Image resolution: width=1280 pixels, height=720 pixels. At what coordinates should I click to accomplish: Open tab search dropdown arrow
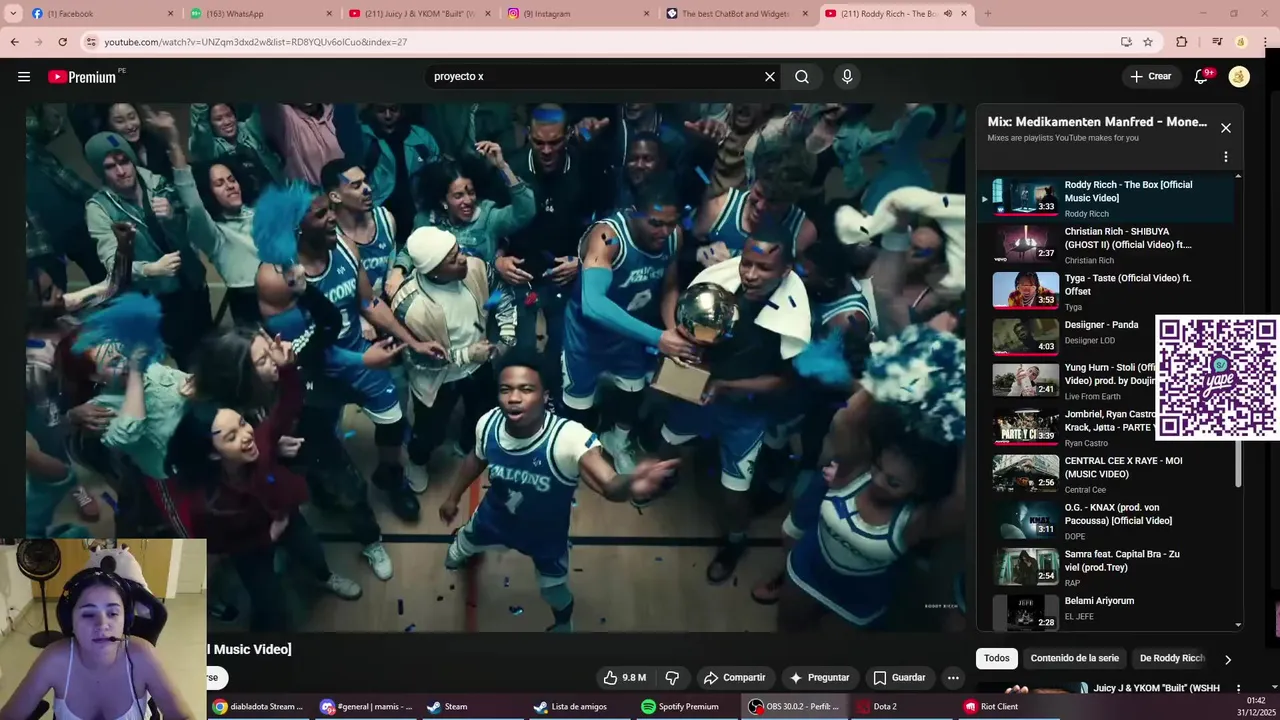[13, 14]
